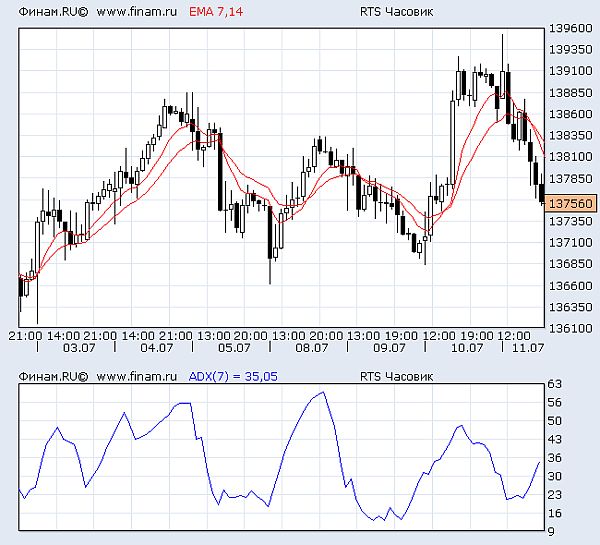Screen dimensions: 600x545
Task: Click the 136100 price level on axis
Action: [x=571, y=328]
